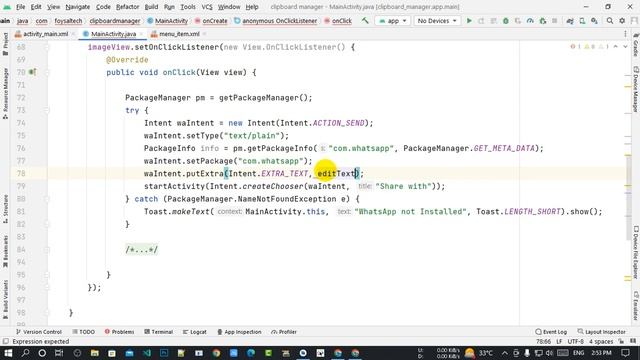The height and width of the screenshot is (360, 640).
Task: Open TODO tool window
Action: point(83,332)
